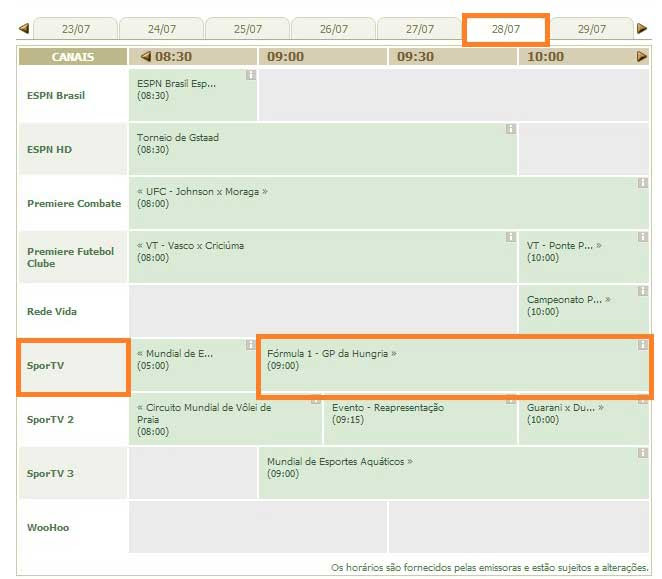Open info icon for Torneio de Gstaad

click(511, 129)
